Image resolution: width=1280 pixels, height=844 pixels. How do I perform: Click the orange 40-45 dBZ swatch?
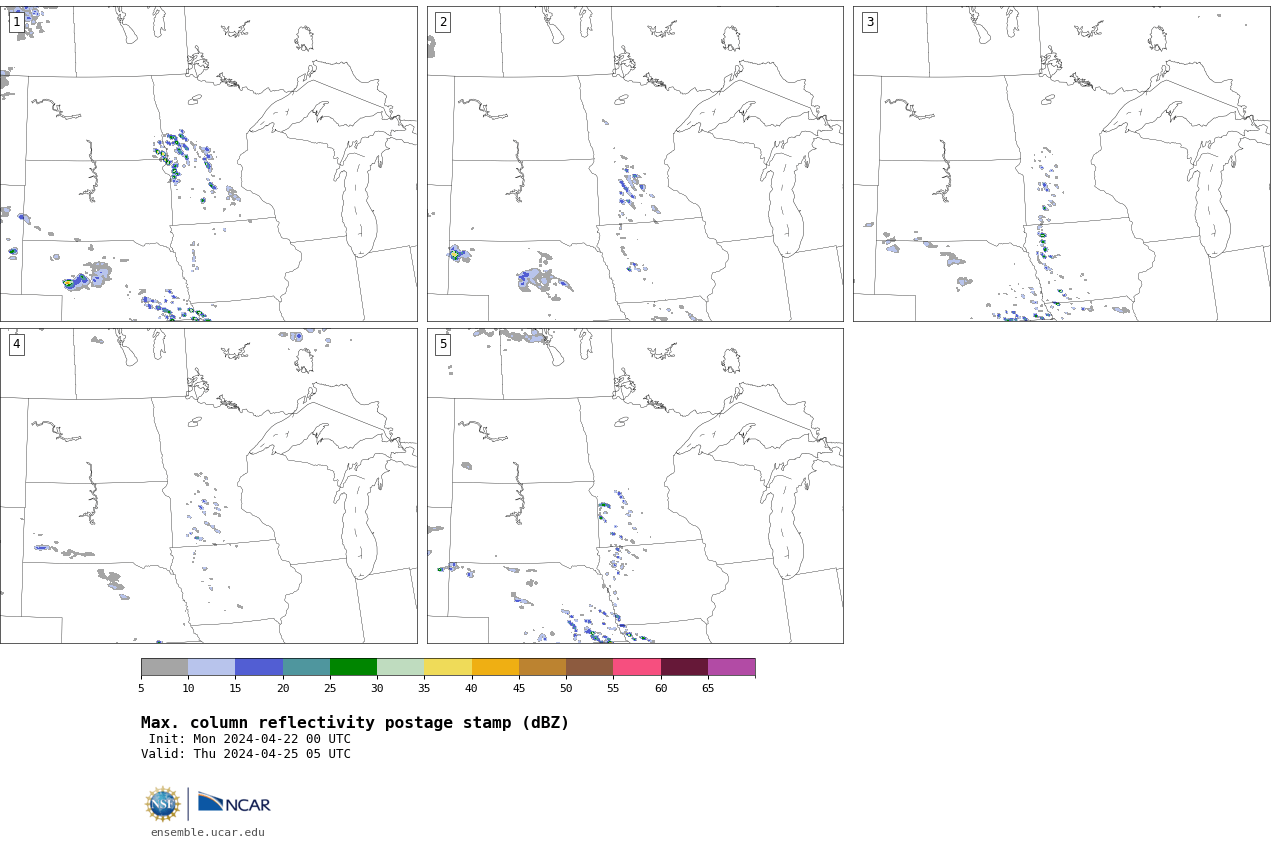(x=495, y=667)
